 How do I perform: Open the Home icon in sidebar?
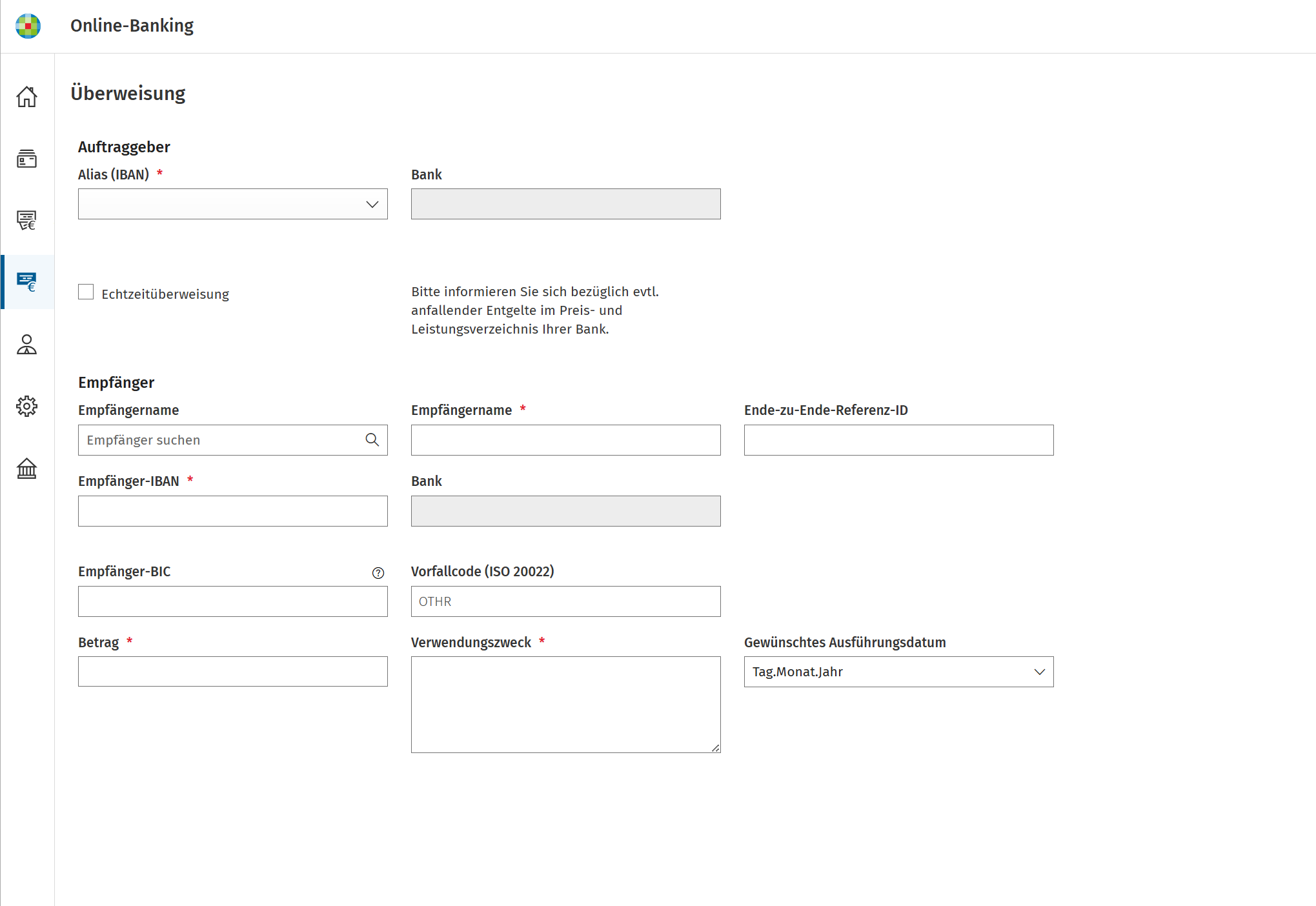tap(26, 97)
